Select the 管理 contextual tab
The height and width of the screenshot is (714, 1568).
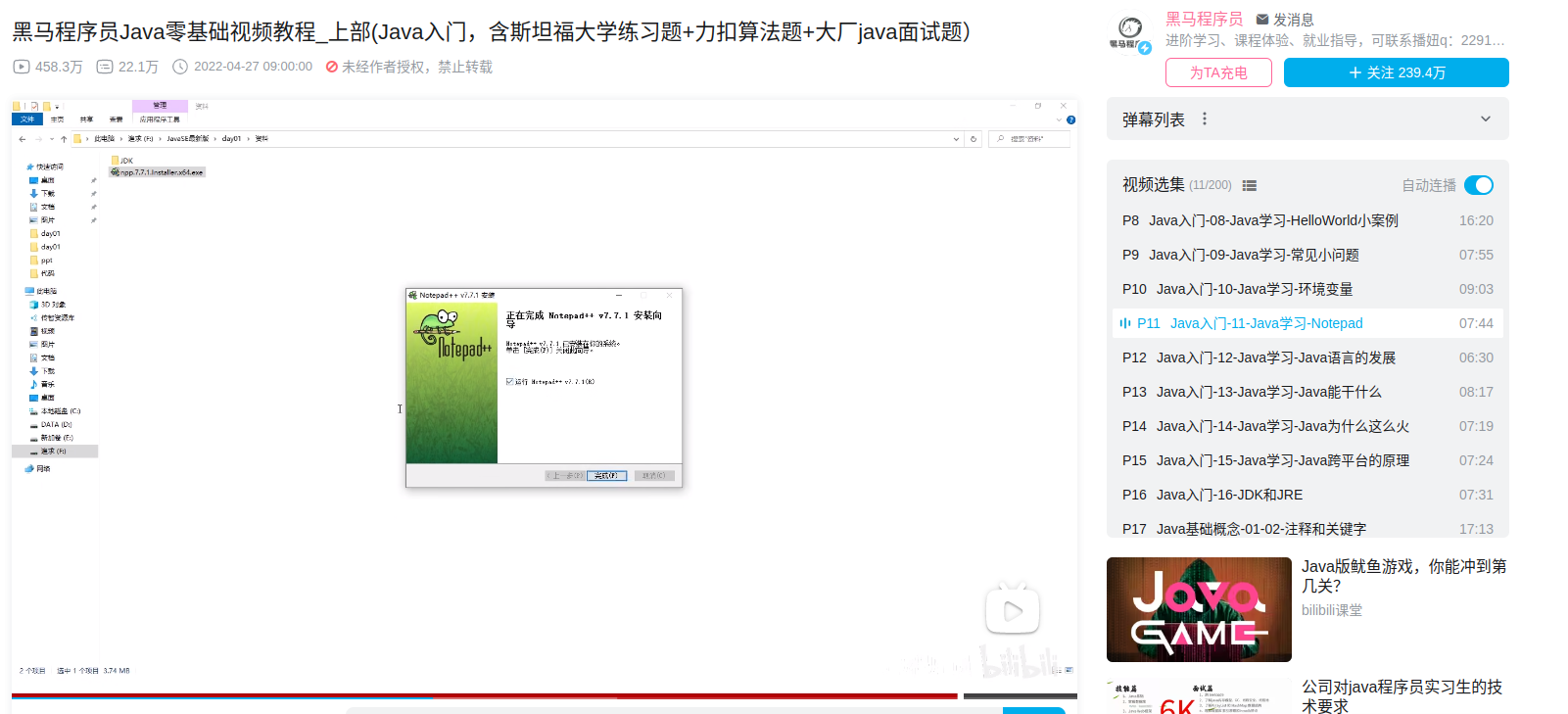(x=160, y=106)
